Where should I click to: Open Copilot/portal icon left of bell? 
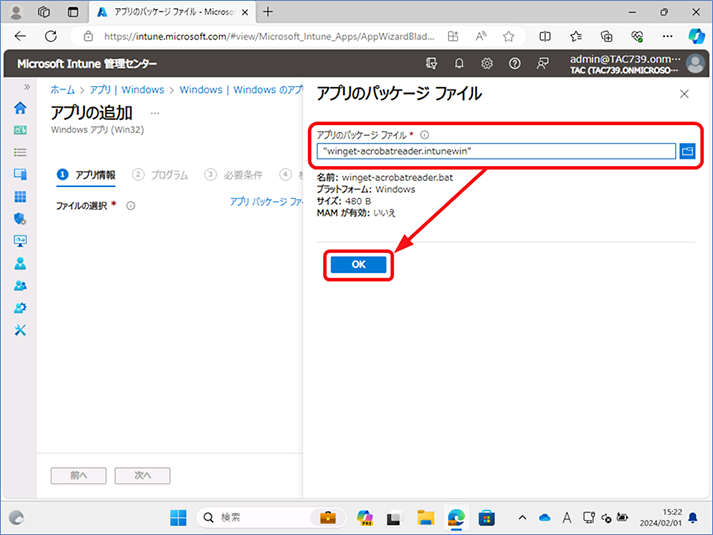click(x=431, y=64)
